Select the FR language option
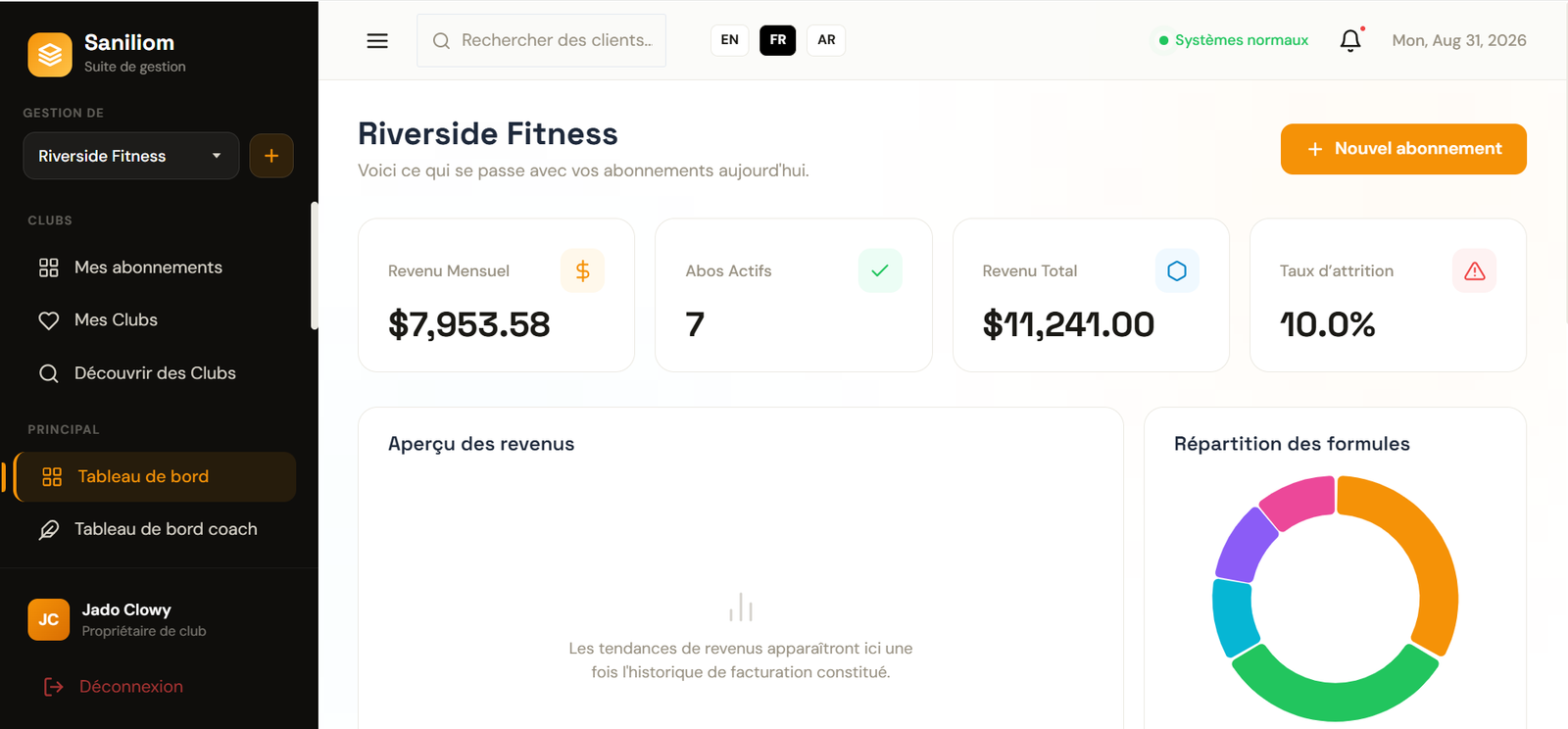Screen dimensions: 1568x729 point(778,40)
